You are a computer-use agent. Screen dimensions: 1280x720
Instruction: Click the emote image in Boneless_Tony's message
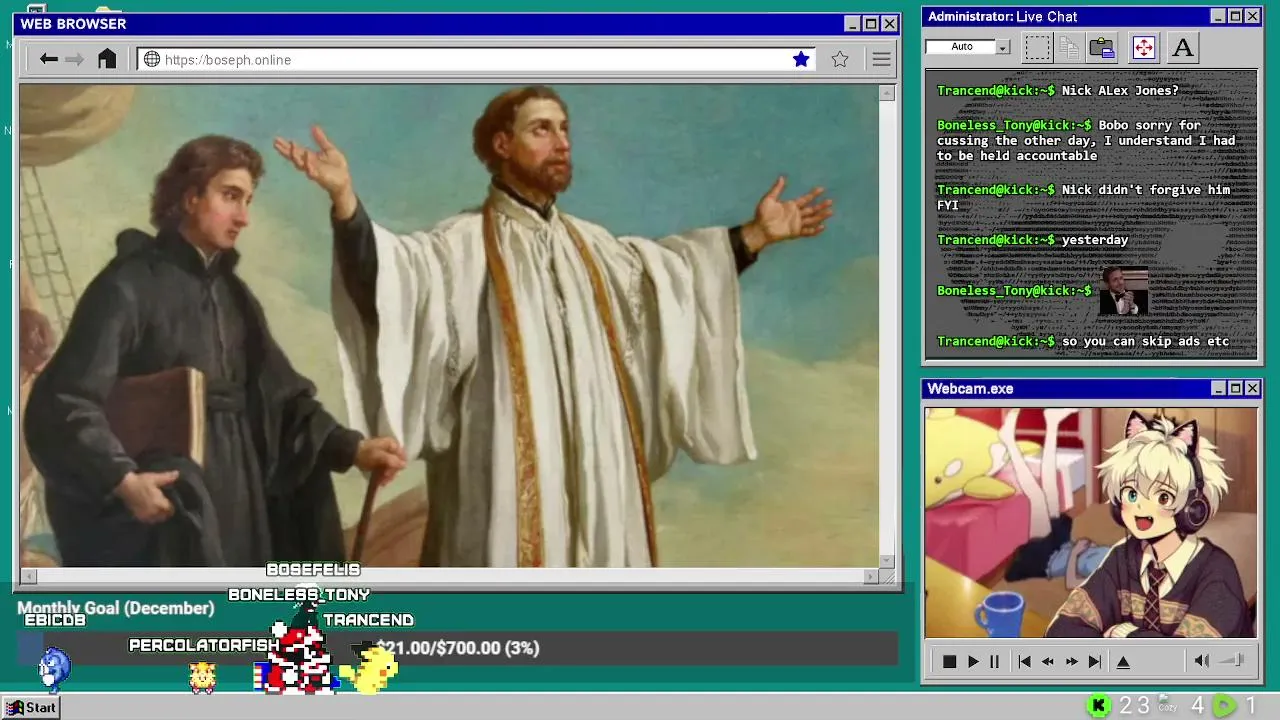pos(1124,291)
